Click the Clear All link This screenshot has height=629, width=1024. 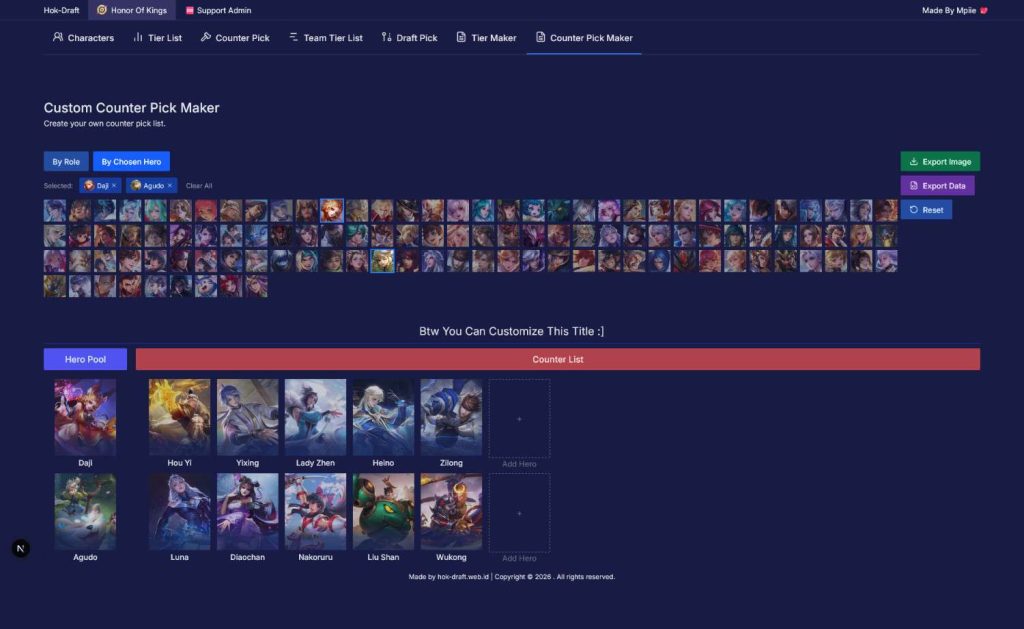tap(199, 186)
